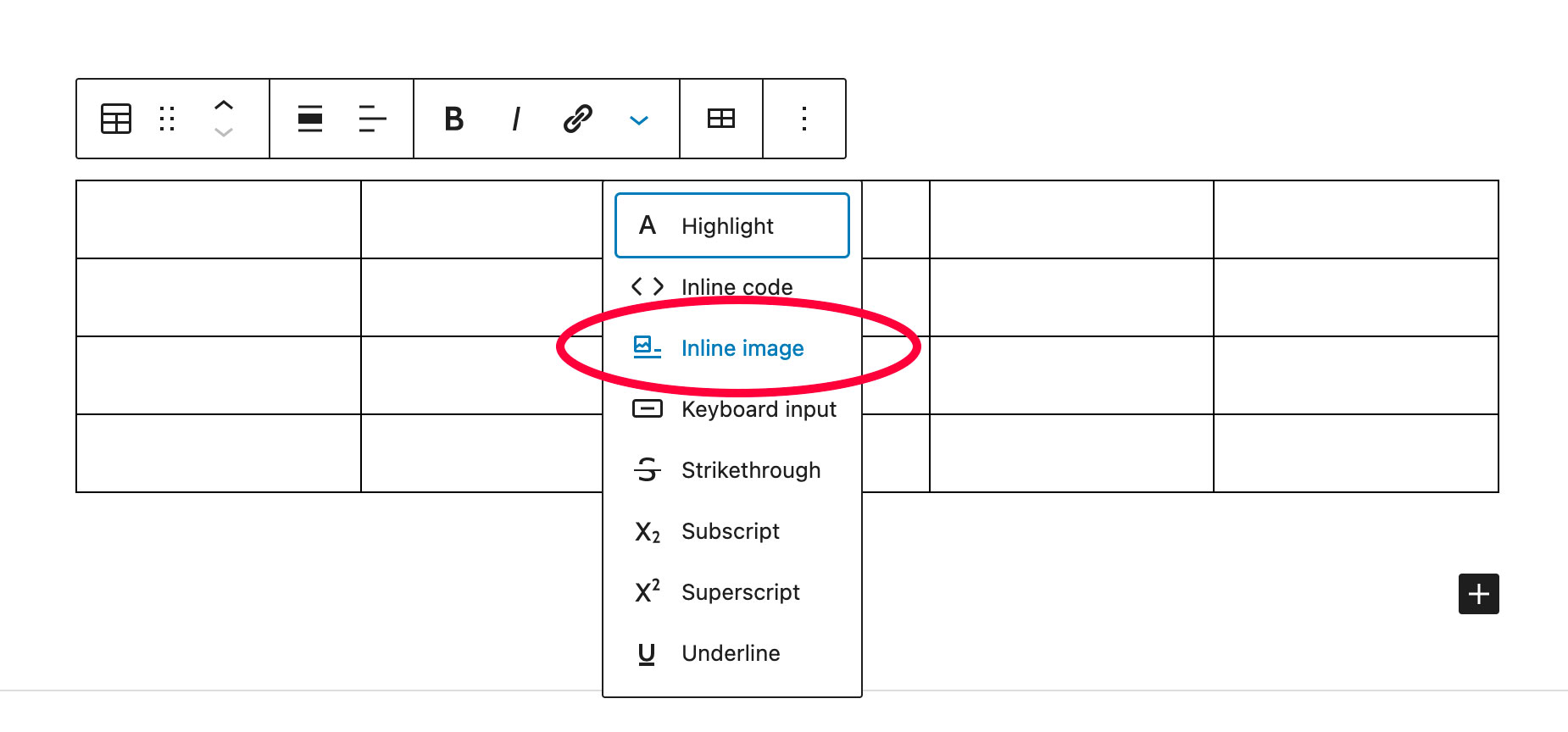1568x732 pixels.
Task: Open the Edit table menu
Action: [721, 119]
